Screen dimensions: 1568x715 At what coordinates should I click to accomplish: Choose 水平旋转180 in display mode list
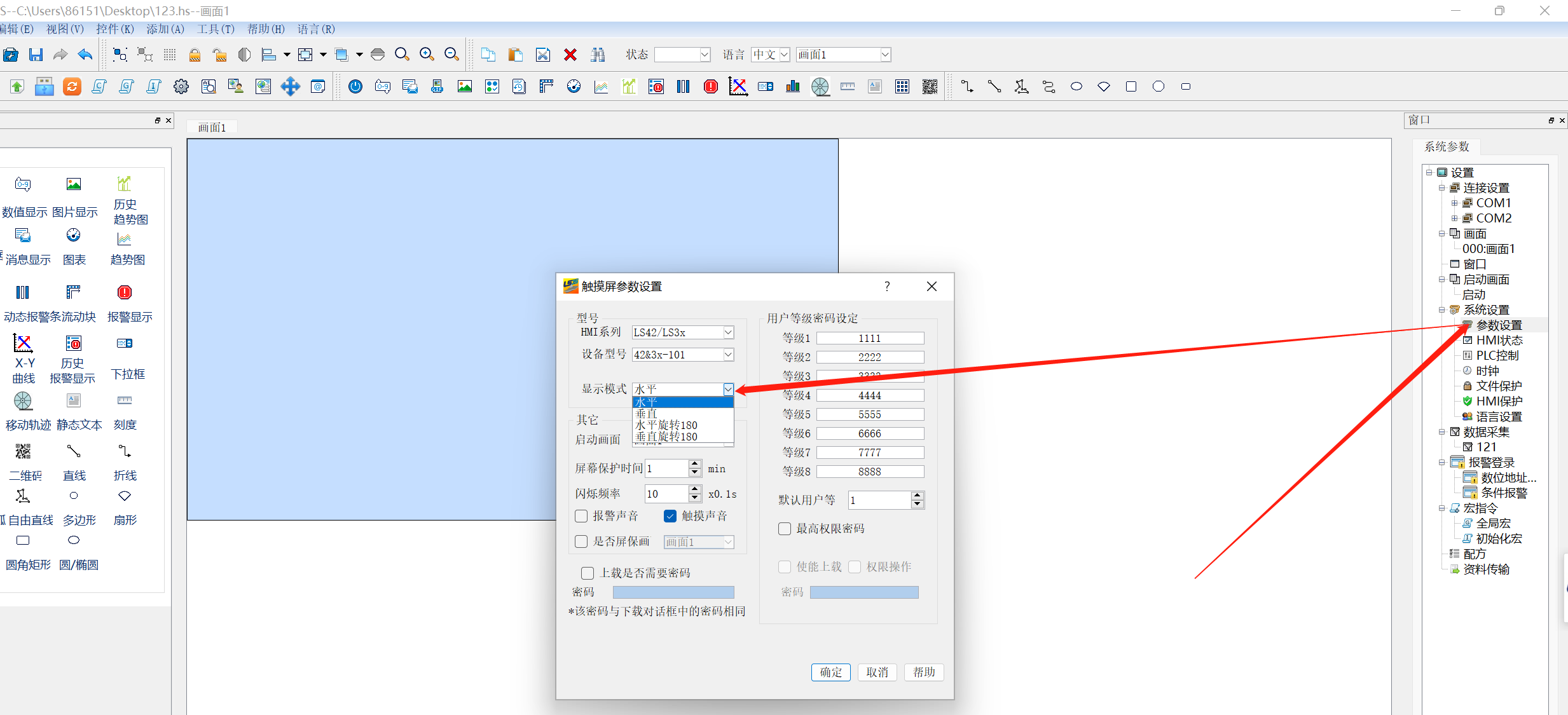point(683,425)
